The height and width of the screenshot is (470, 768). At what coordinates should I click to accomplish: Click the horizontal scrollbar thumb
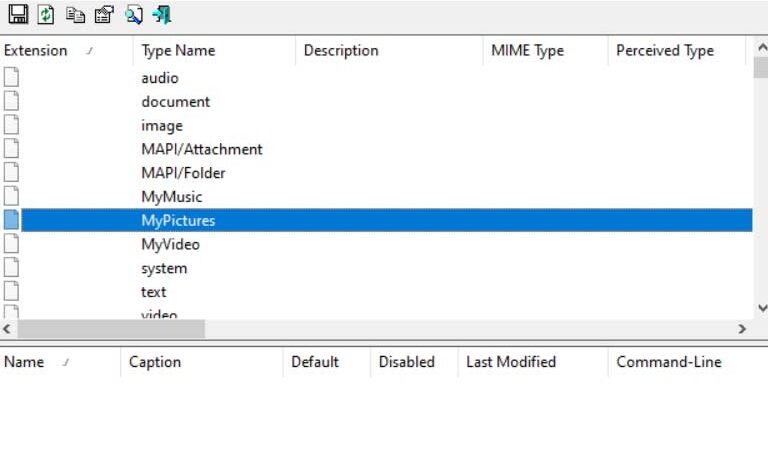tap(111, 329)
